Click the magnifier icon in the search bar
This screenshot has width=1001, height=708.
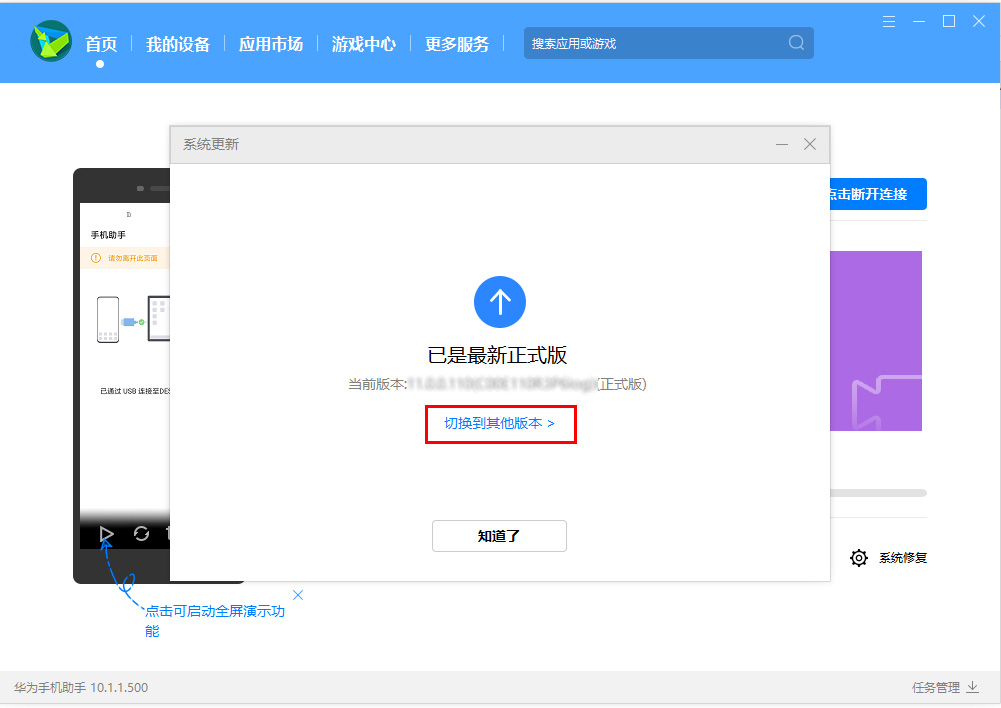click(796, 43)
